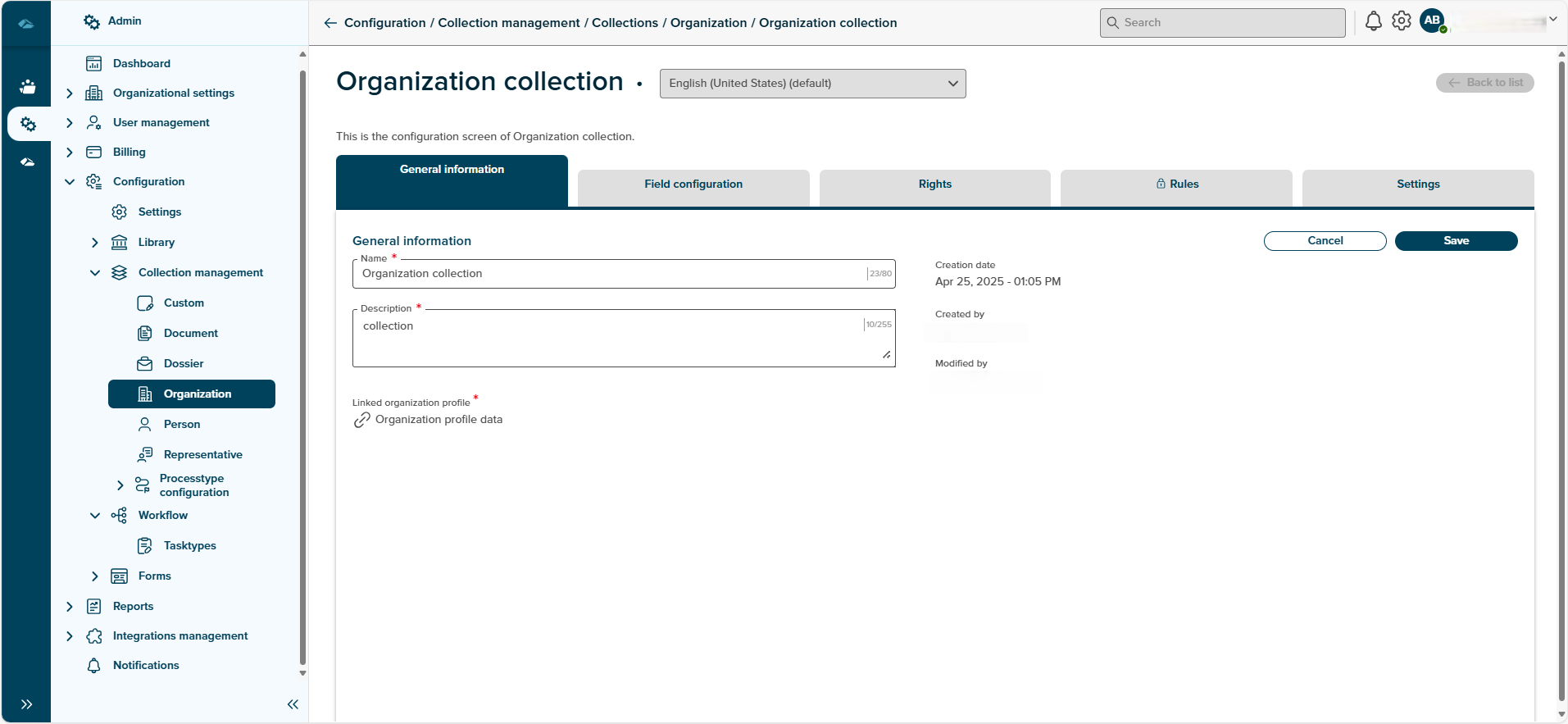The width and height of the screenshot is (1568, 724).
Task: Click the Cancel button
Action: [1325, 241]
